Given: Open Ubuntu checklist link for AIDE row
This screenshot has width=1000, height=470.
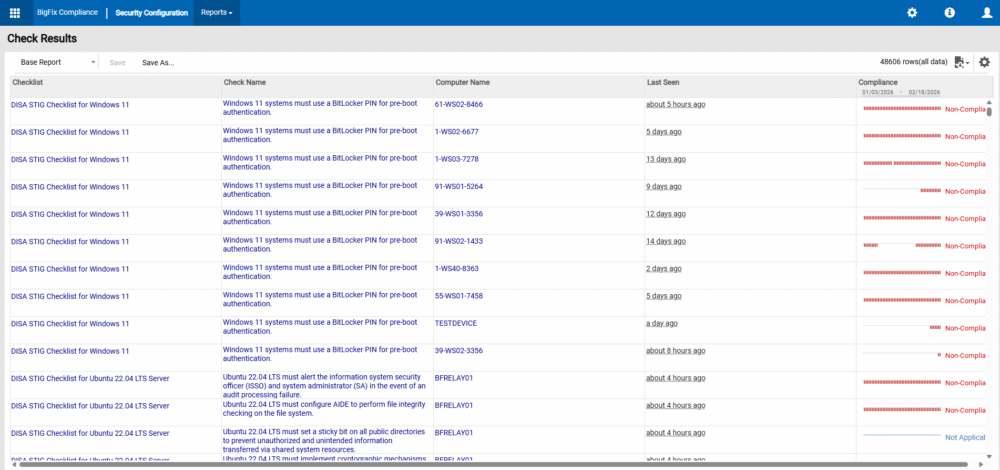Looking at the screenshot, I should pyautogui.click(x=90, y=406).
